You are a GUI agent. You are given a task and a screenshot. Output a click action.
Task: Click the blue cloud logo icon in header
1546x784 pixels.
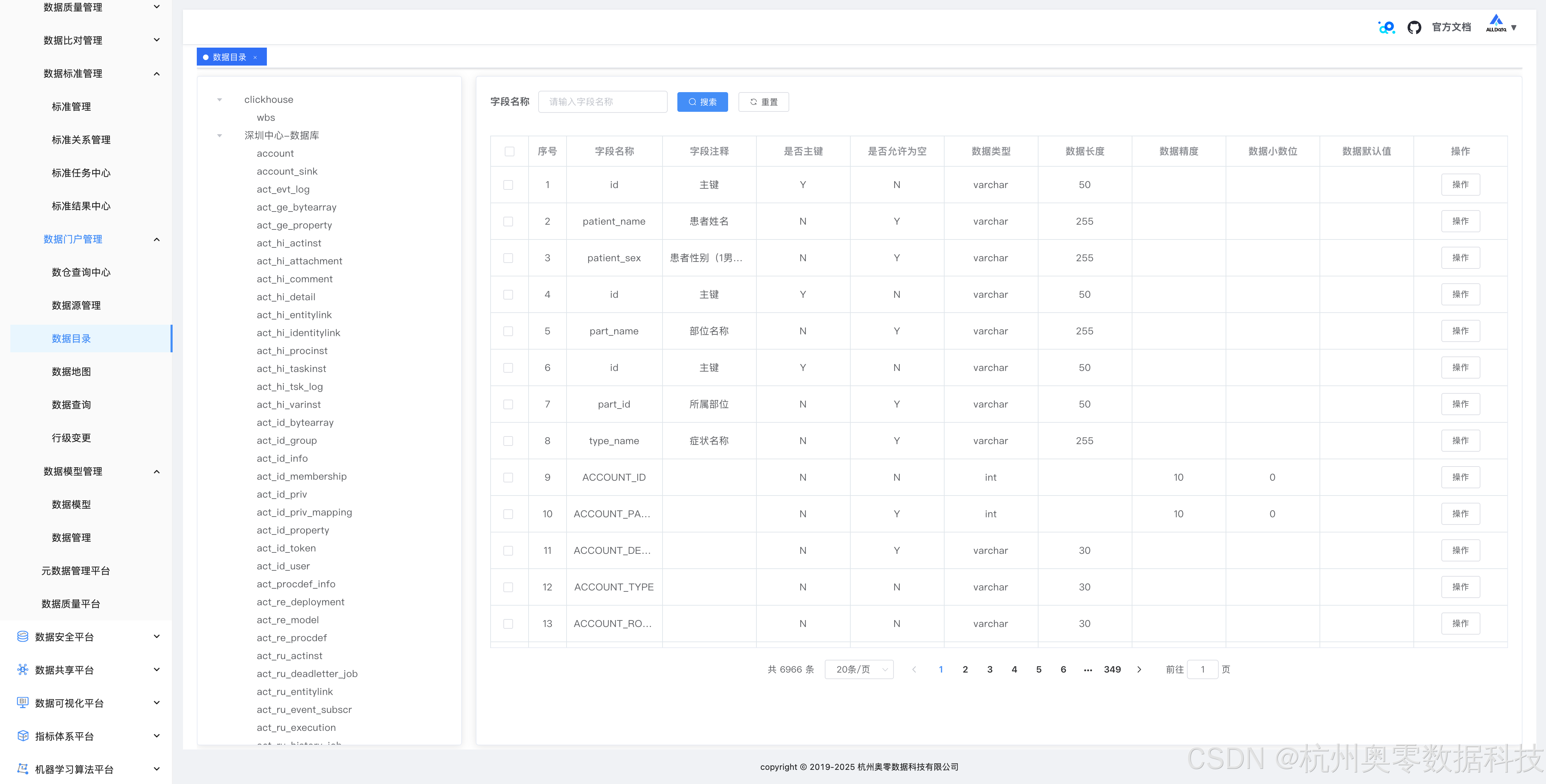point(1386,27)
